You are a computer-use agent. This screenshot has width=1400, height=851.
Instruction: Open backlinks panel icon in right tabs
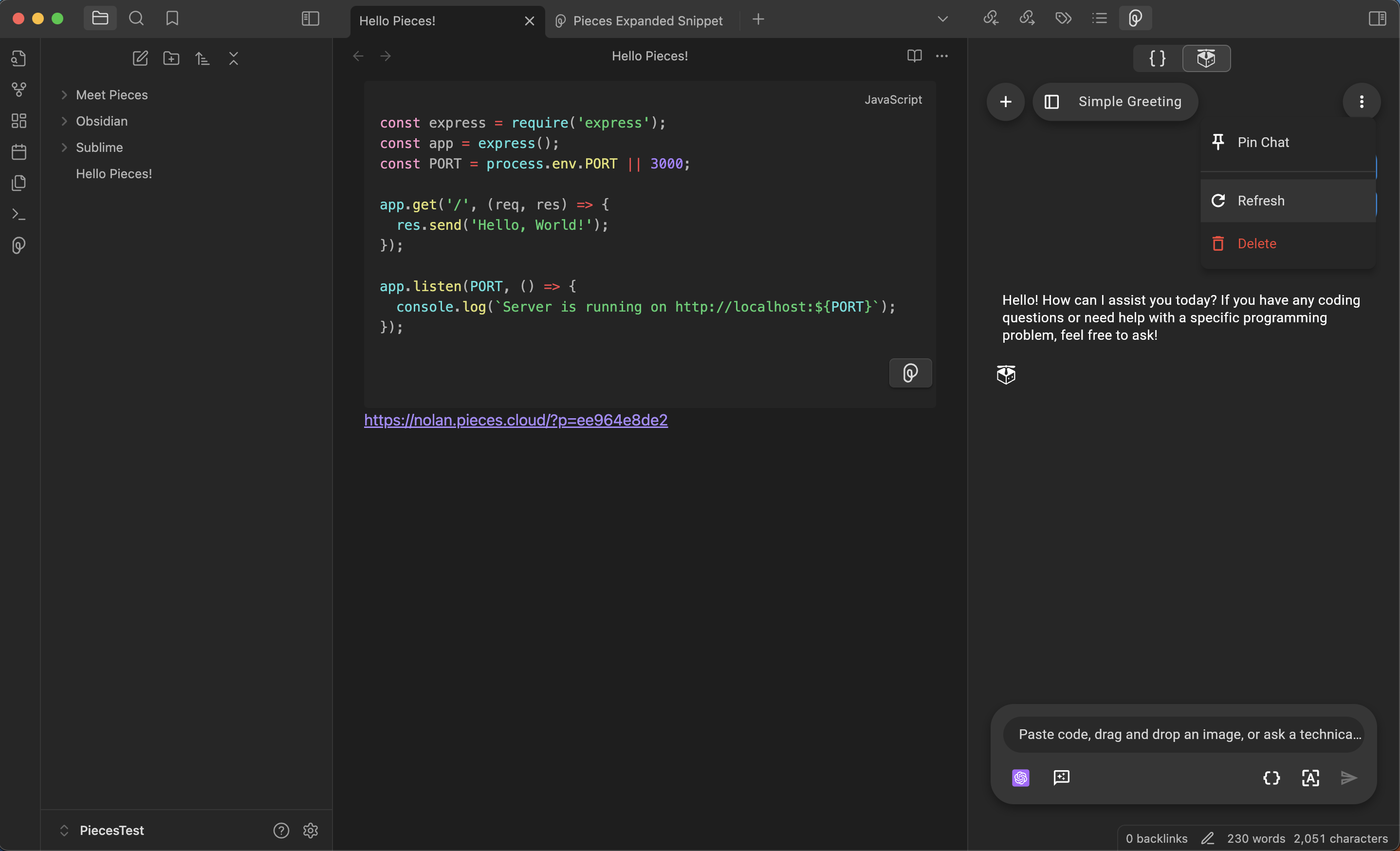pyautogui.click(x=991, y=18)
